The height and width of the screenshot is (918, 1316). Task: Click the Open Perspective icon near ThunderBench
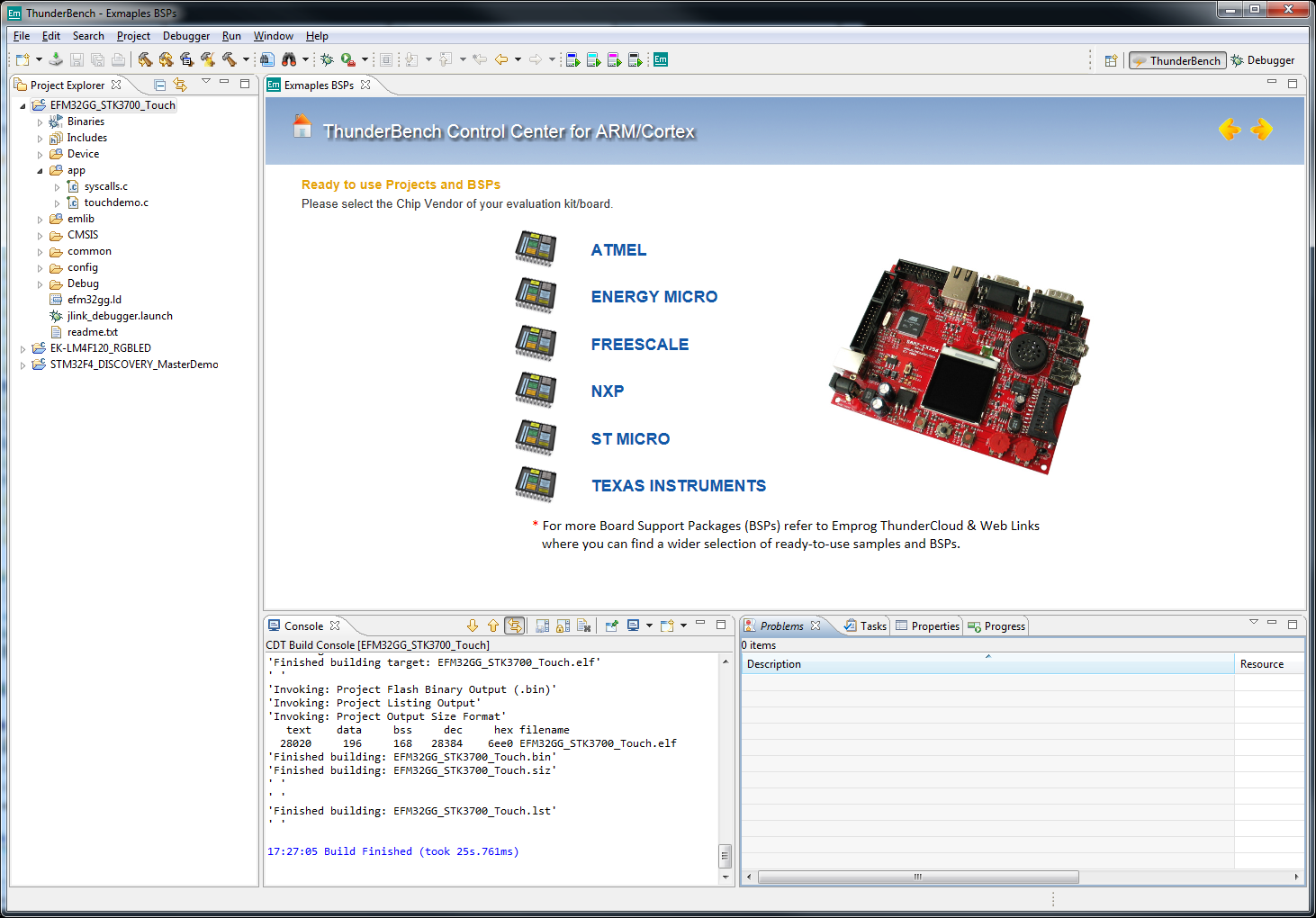[1111, 60]
